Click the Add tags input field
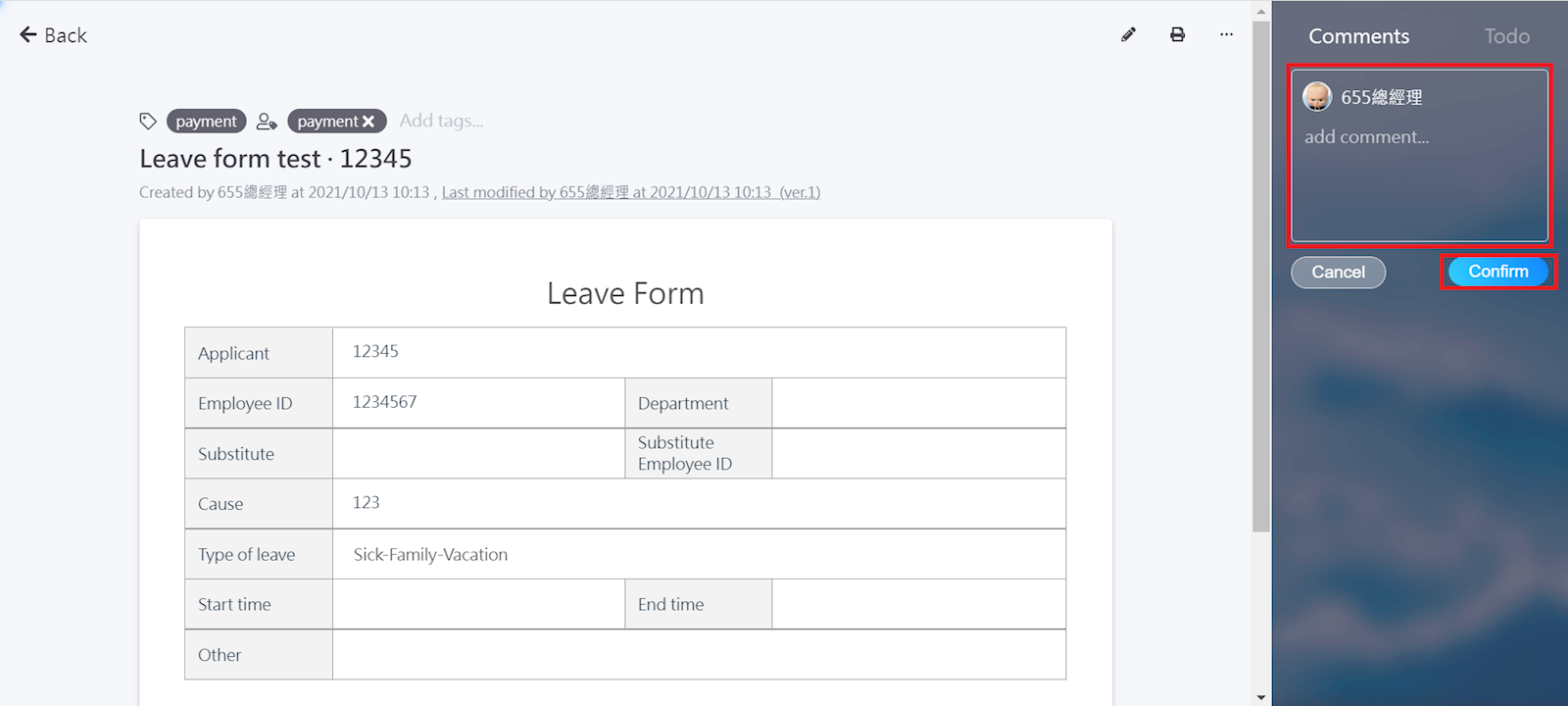Screen dimensions: 1568x706 pos(441,122)
